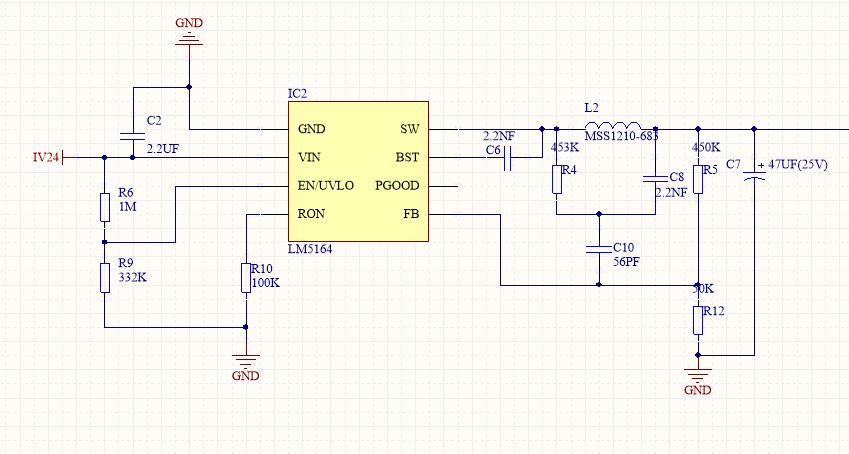Click the "2.2NF" value above C6
The height and width of the screenshot is (454, 849).
tap(499, 137)
